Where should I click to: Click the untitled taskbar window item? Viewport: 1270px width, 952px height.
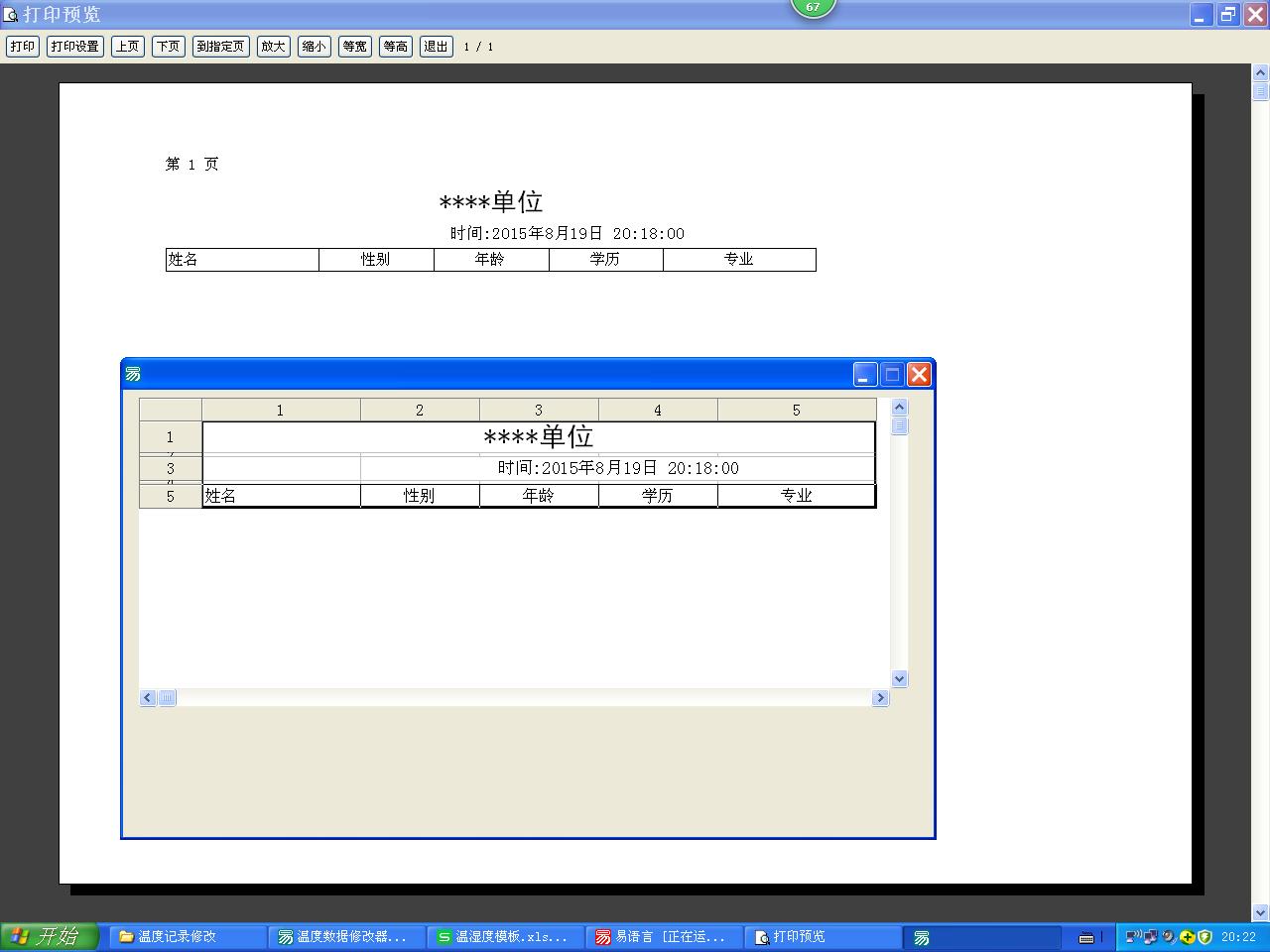tap(981, 937)
